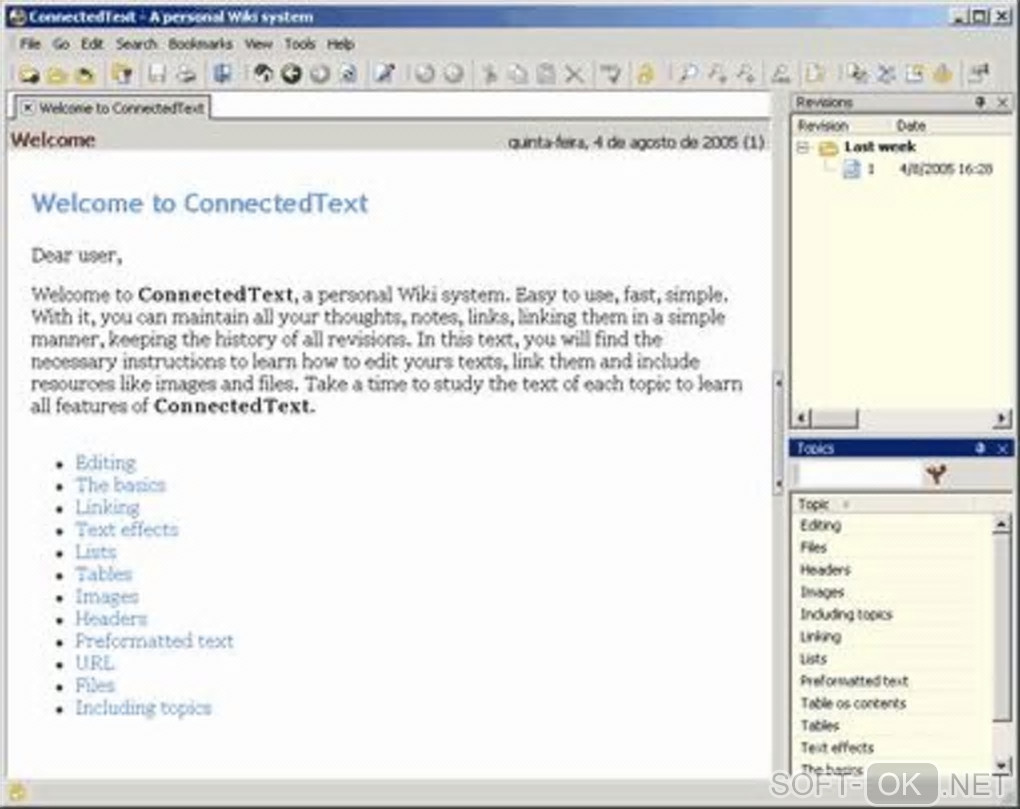Pin the Revisions panel
Viewport: 1020px width, 809px height.
pyautogui.click(x=980, y=102)
